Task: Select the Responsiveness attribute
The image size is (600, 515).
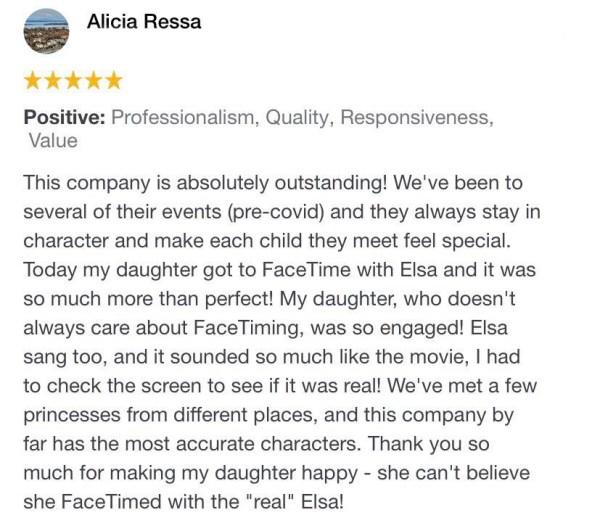Action: tap(416, 117)
